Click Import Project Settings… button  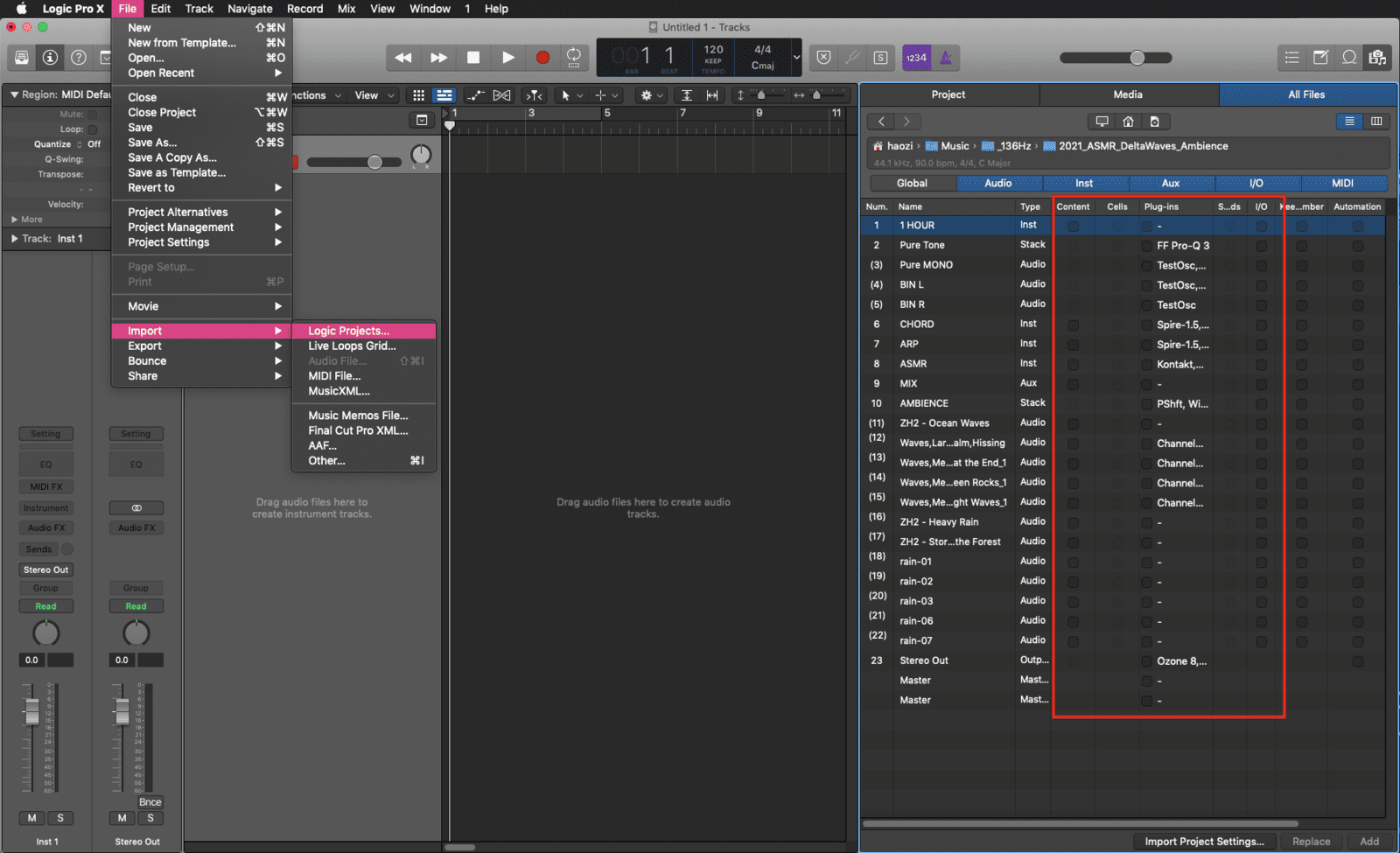[1204, 842]
